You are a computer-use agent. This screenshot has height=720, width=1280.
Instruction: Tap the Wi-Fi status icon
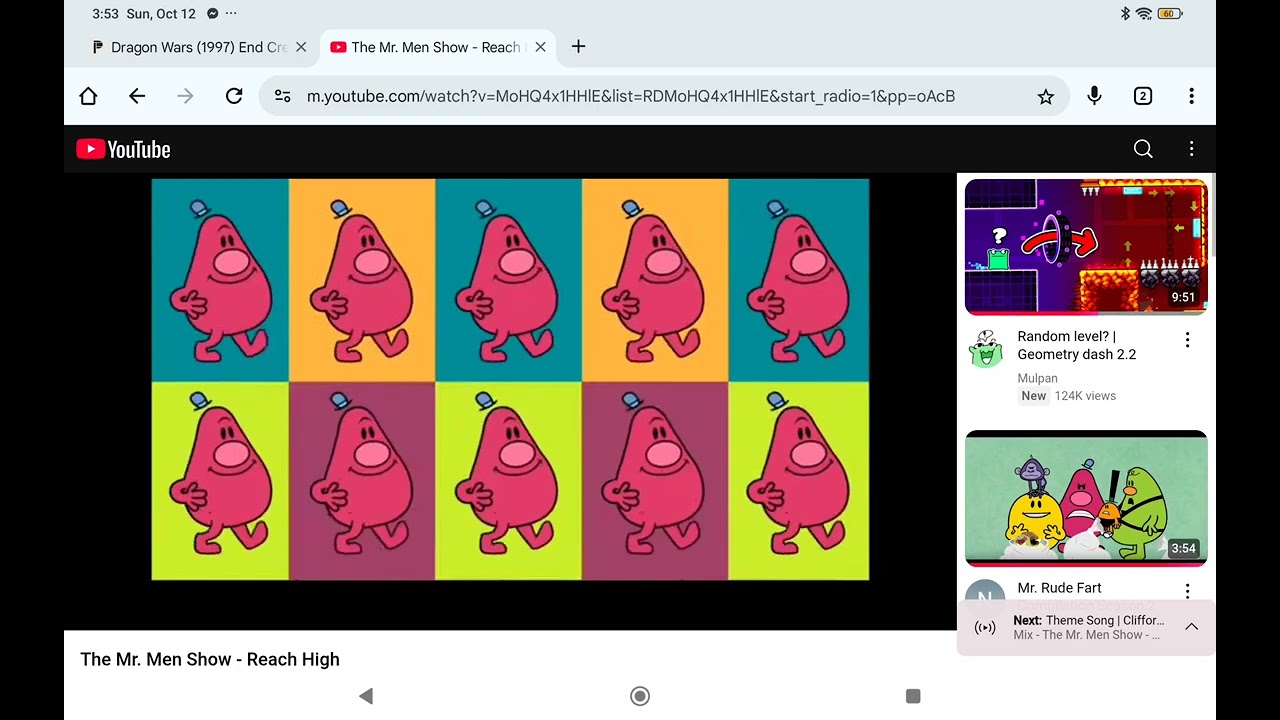click(1144, 14)
